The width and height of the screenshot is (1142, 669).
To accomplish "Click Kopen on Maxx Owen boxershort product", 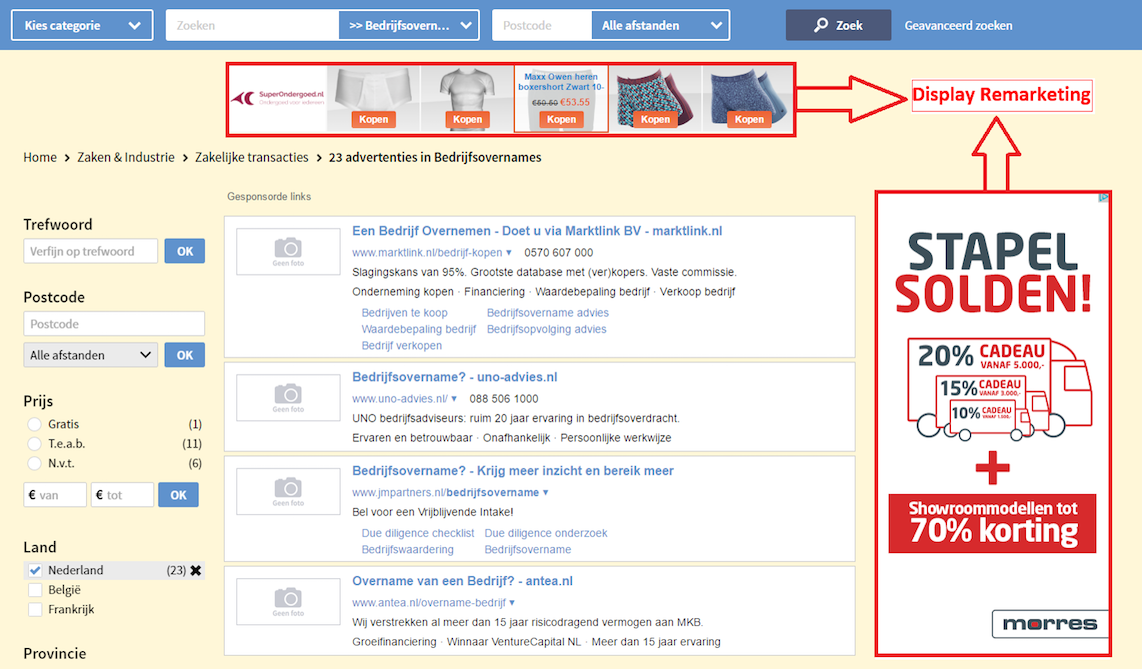I will pos(562,119).
